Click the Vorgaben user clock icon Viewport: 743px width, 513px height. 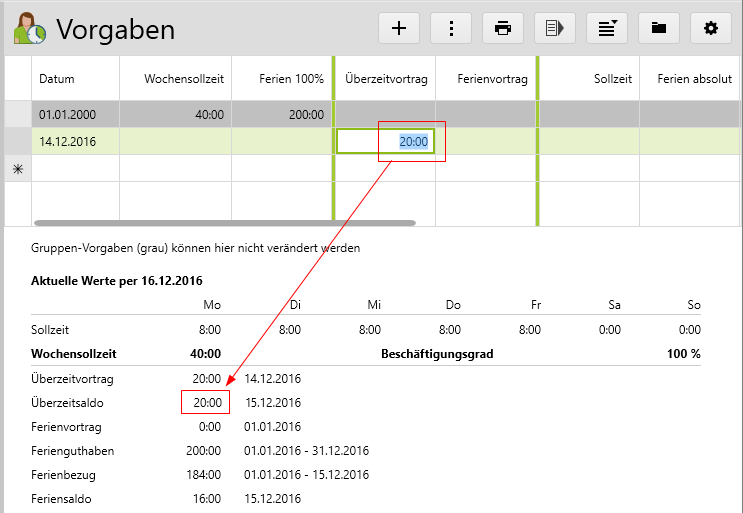[x=30, y=29]
